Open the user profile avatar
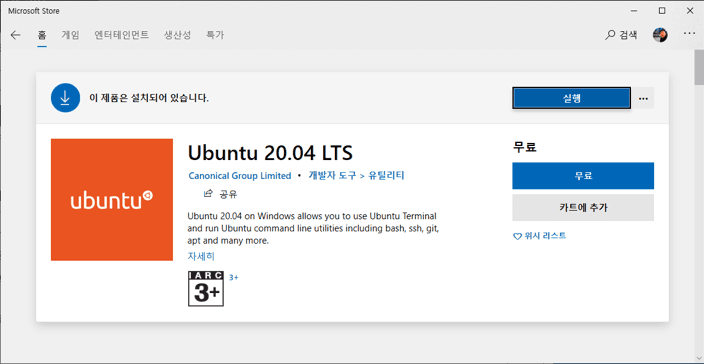Screen dimensions: 704x364 pos(660,35)
